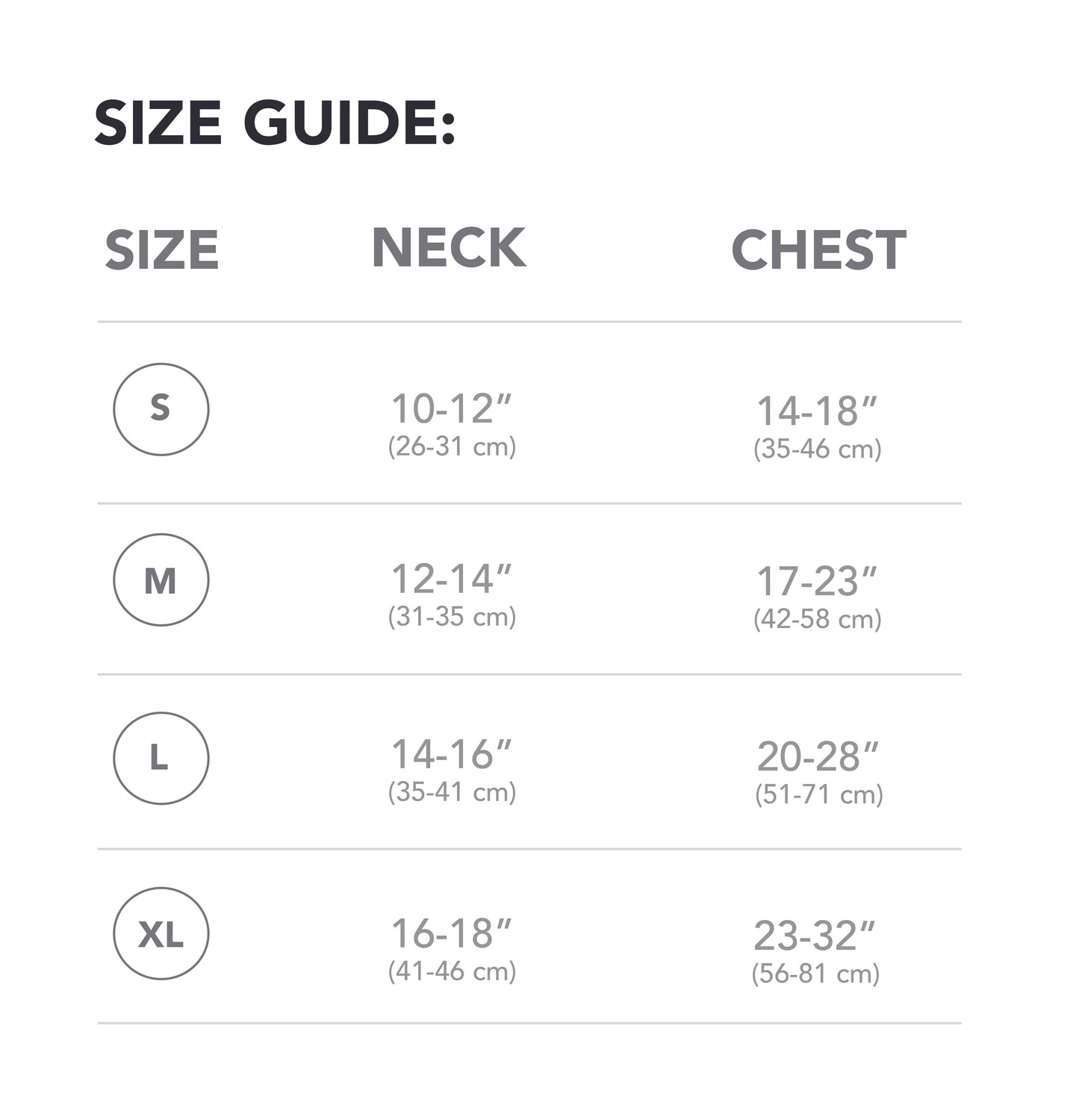Screen dimensions: 1079x1120
Task: Select the 12-14" neck value
Action: pos(452,579)
